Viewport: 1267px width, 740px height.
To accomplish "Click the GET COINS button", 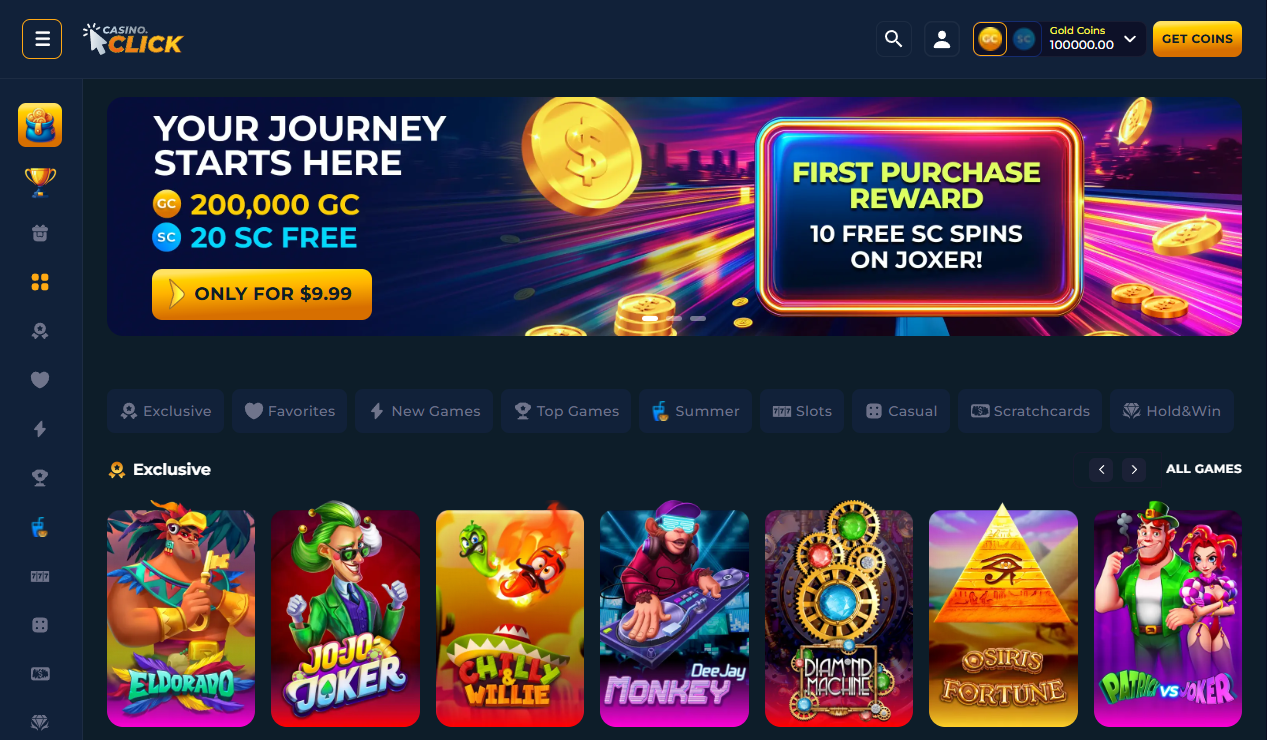I will click(x=1197, y=39).
